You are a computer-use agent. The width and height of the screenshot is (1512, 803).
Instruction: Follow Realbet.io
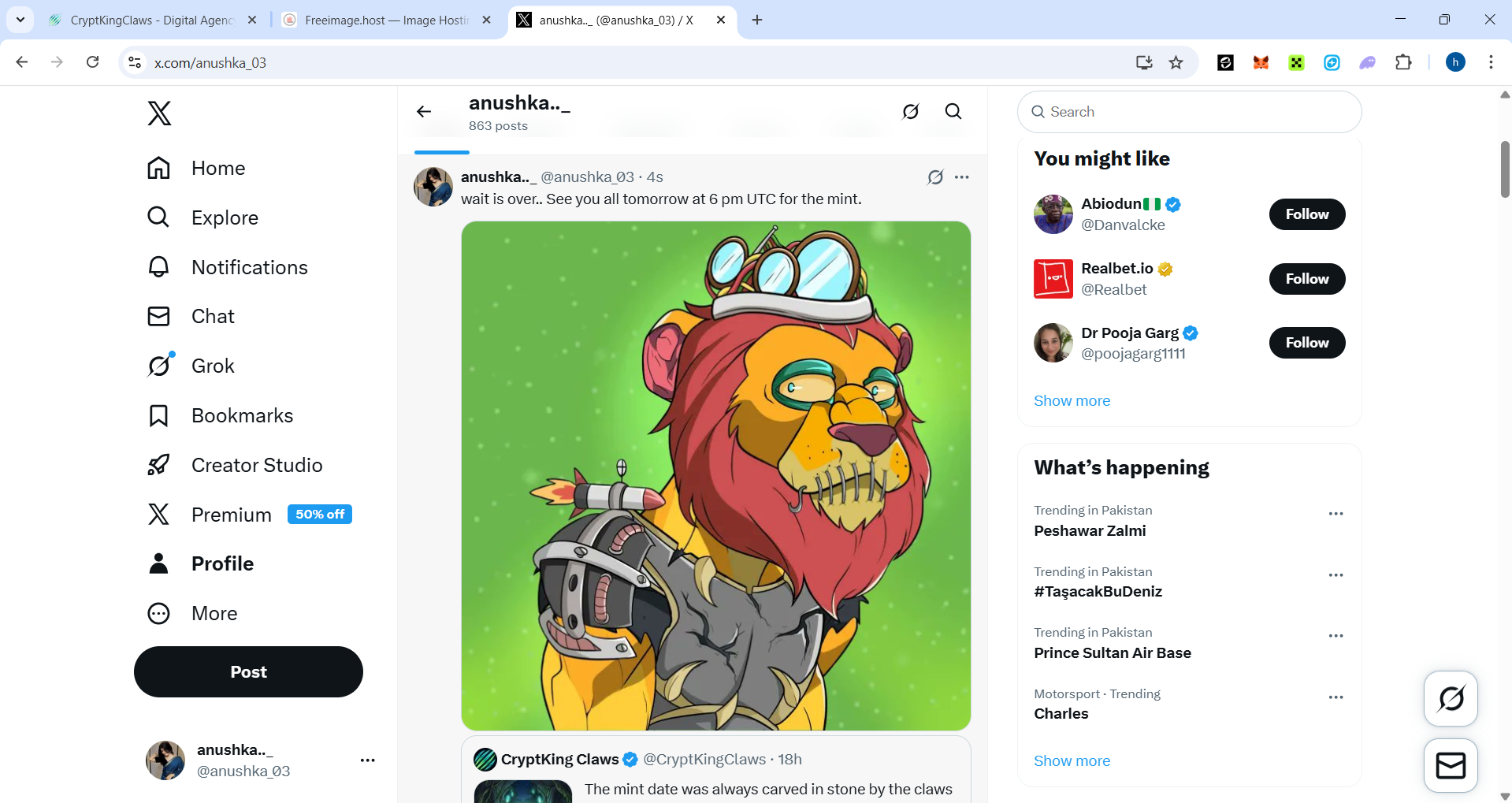[1307, 279]
